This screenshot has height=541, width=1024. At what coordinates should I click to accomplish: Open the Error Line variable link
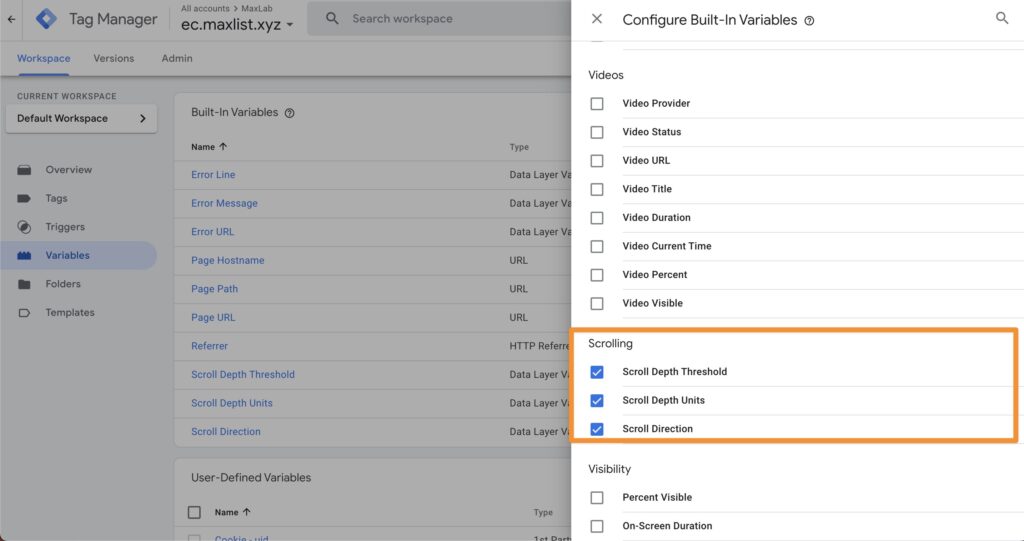(x=213, y=175)
